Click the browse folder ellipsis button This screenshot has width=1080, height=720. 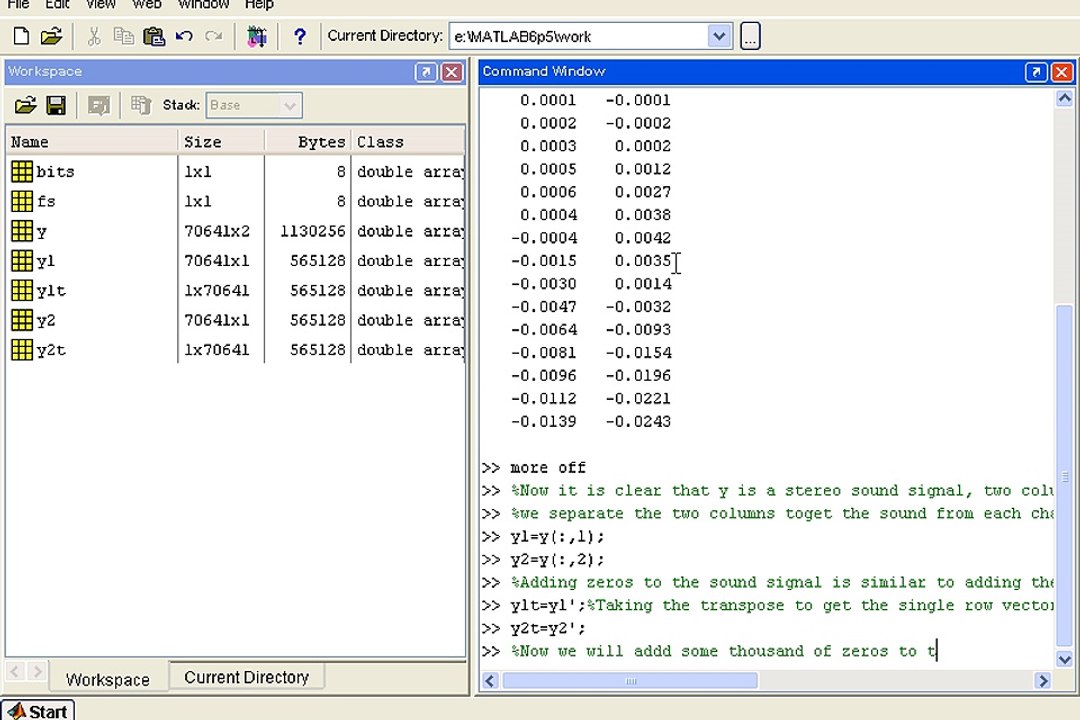(x=750, y=36)
